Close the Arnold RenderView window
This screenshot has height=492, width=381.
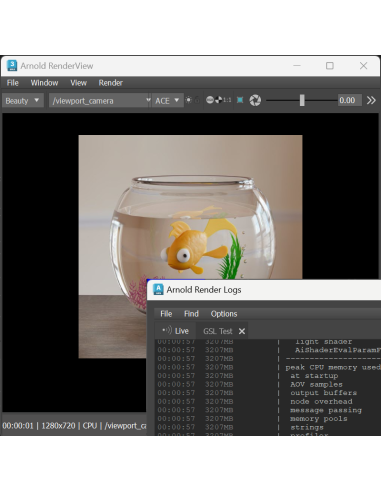pyautogui.click(x=363, y=66)
